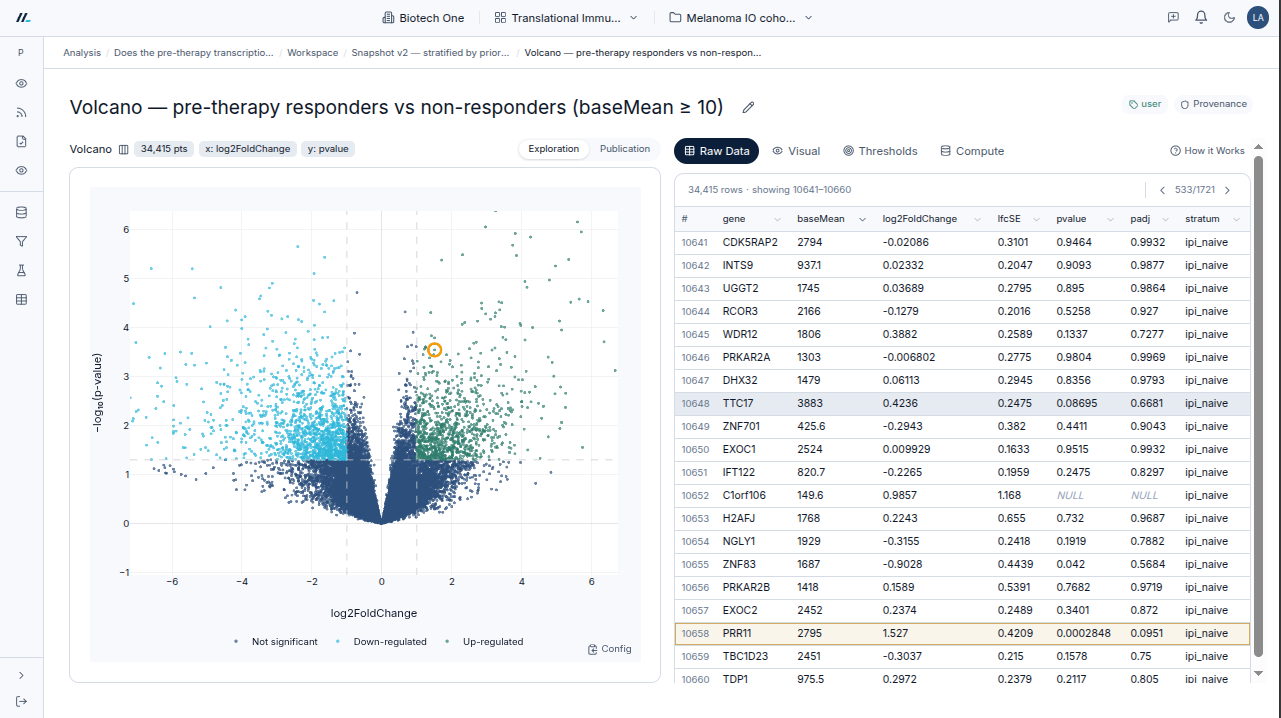Screen dimensions: 1281x718
Task: Toggle the Up-regulated legend series
Action: pyautogui.click(x=484, y=642)
